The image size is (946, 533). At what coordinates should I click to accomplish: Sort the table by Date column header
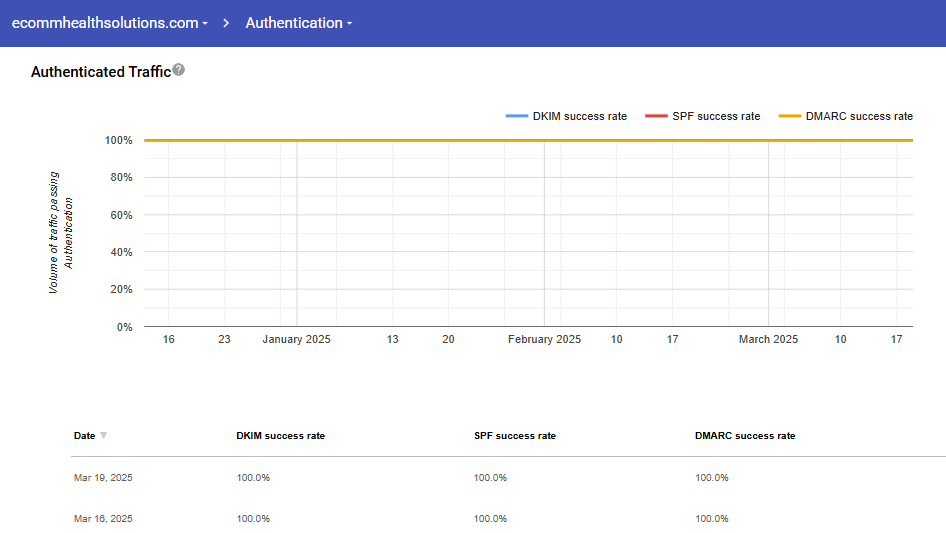pyautogui.click(x=85, y=436)
